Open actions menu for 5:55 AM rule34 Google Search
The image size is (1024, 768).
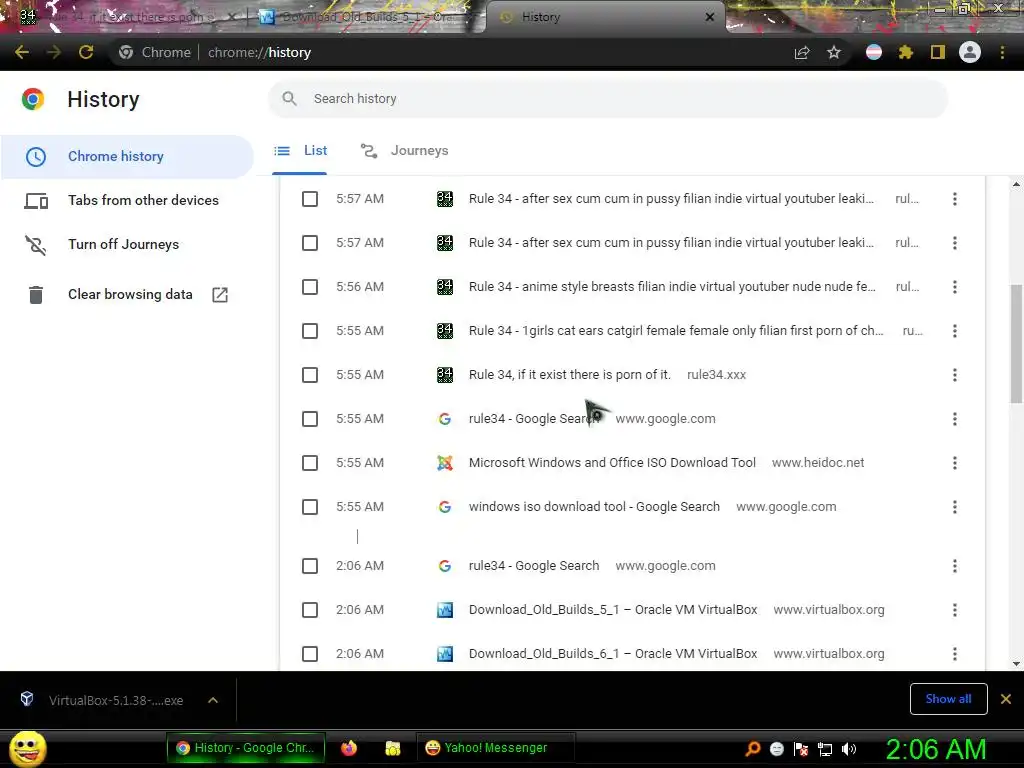point(955,419)
